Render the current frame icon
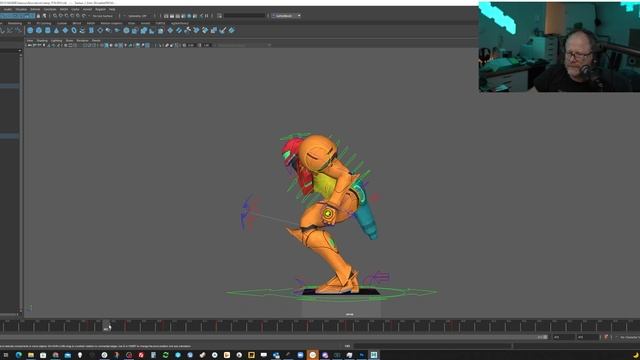The height and width of the screenshot is (360, 640). pos(172,16)
